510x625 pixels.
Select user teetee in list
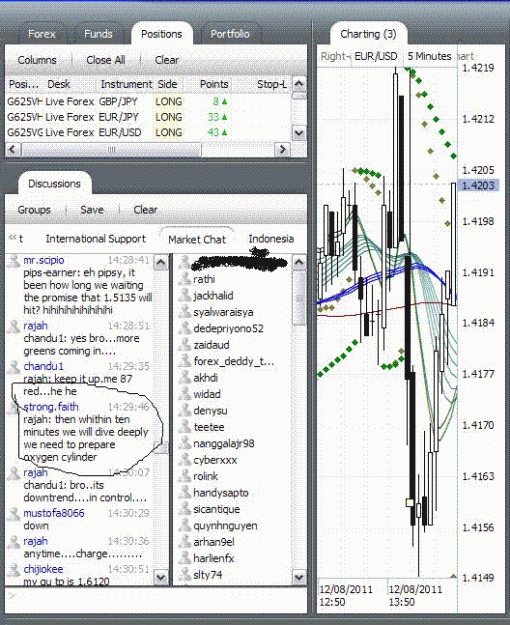(209, 427)
